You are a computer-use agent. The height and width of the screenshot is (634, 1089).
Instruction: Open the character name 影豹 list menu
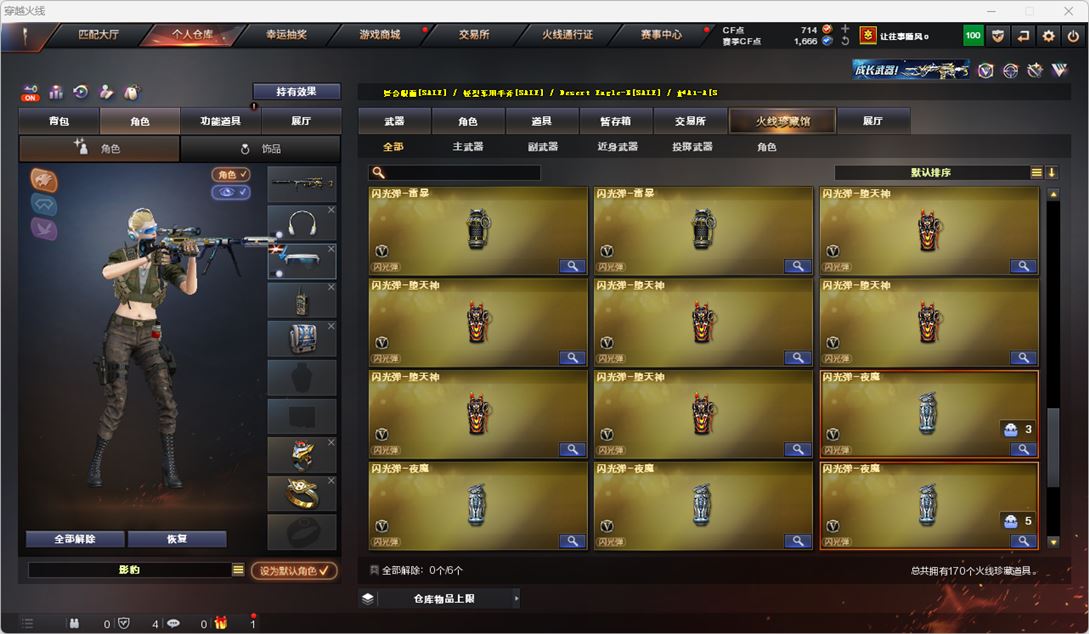[x=238, y=570]
